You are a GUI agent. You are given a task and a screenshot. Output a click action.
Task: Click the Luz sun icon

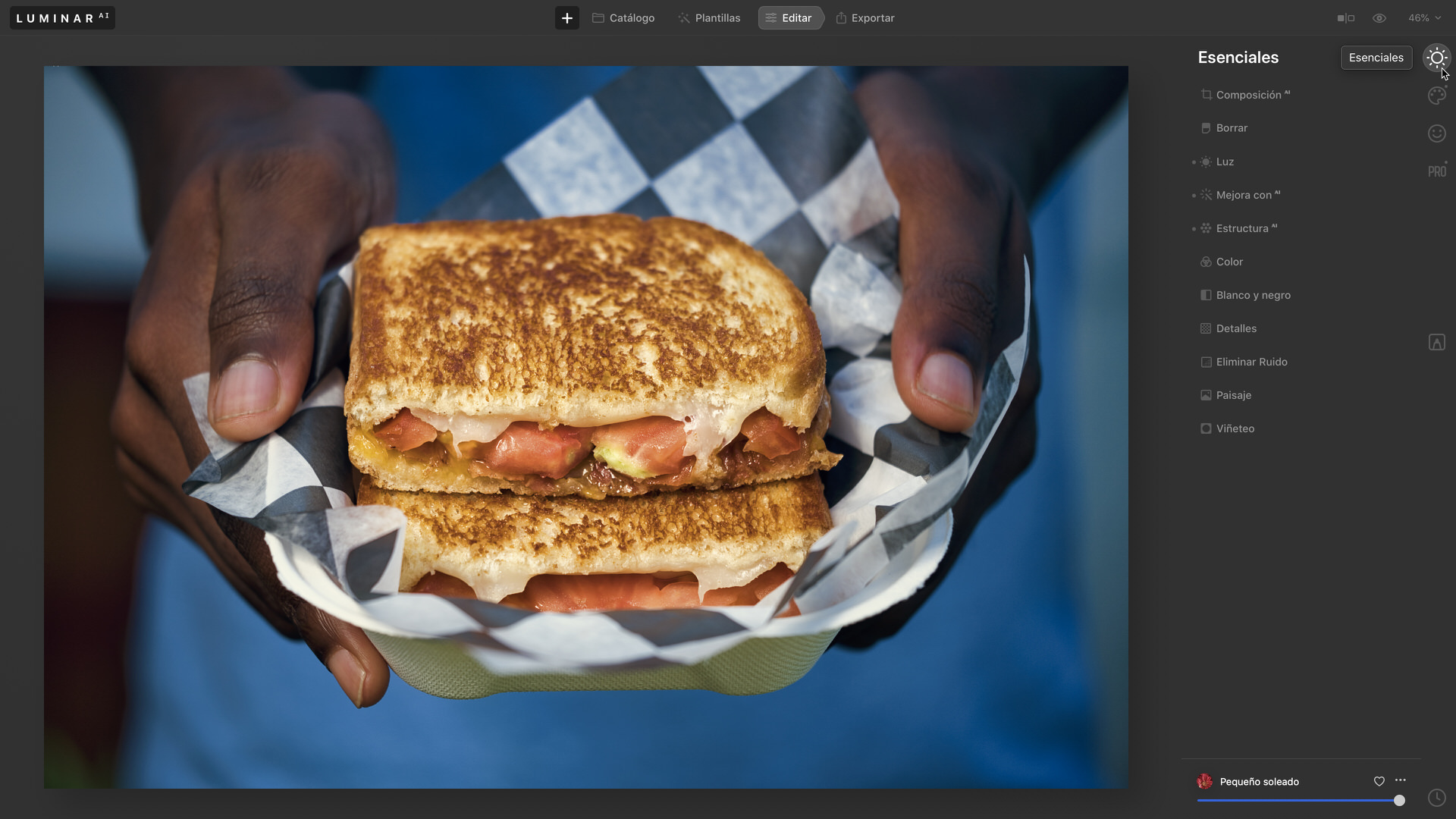(x=1206, y=162)
